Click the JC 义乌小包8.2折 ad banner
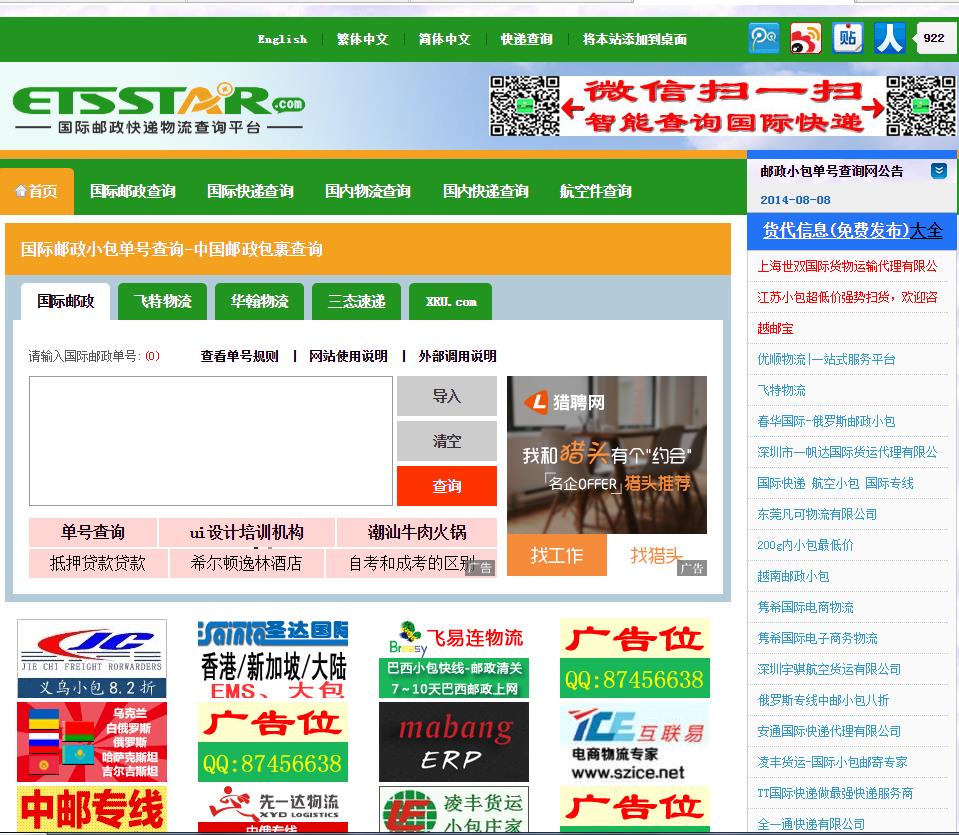Viewport: 959px width, 835px height. 92,658
